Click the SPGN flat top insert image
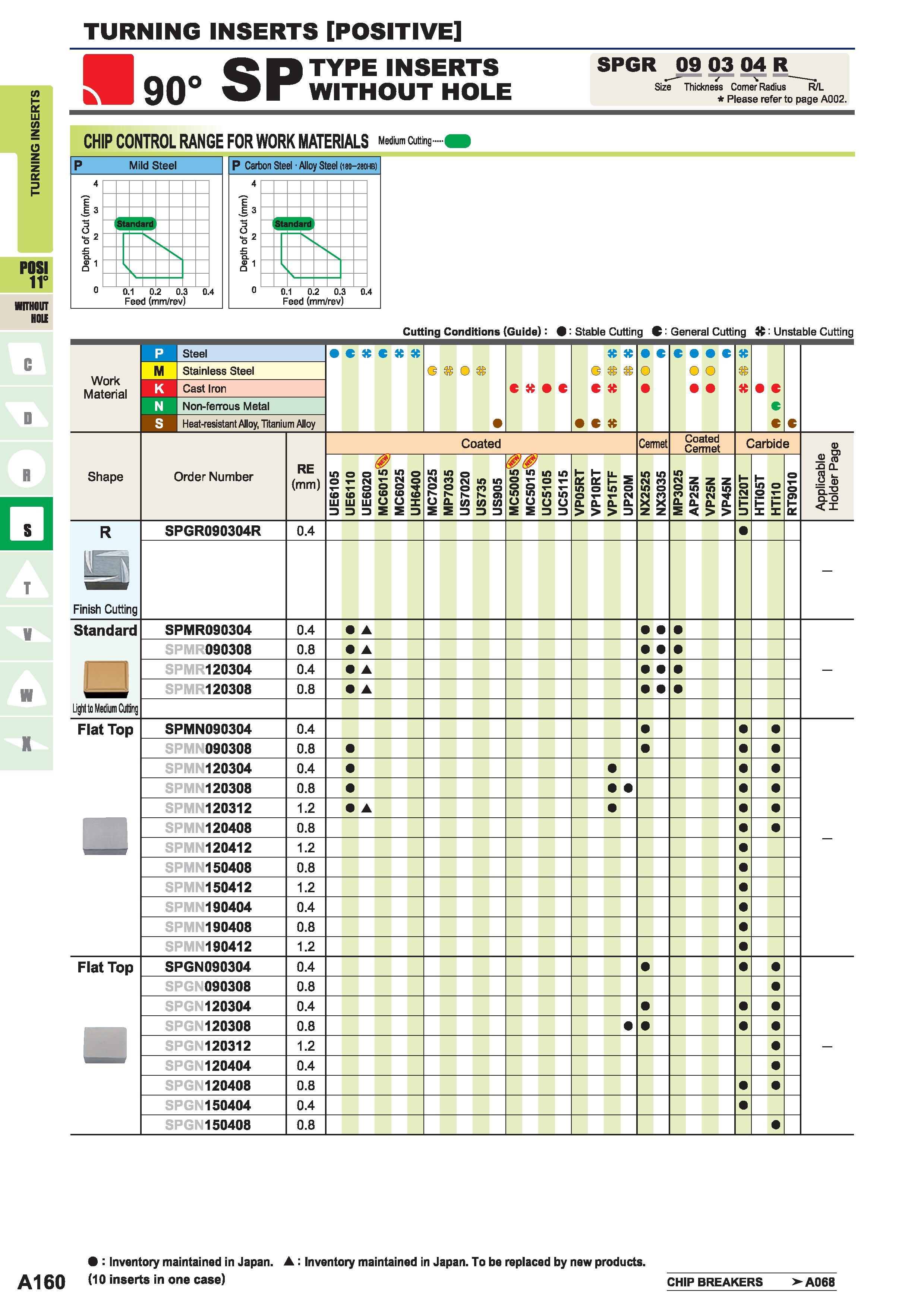Image resolution: width=924 pixels, height=1308 pixels. (105, 1045)
